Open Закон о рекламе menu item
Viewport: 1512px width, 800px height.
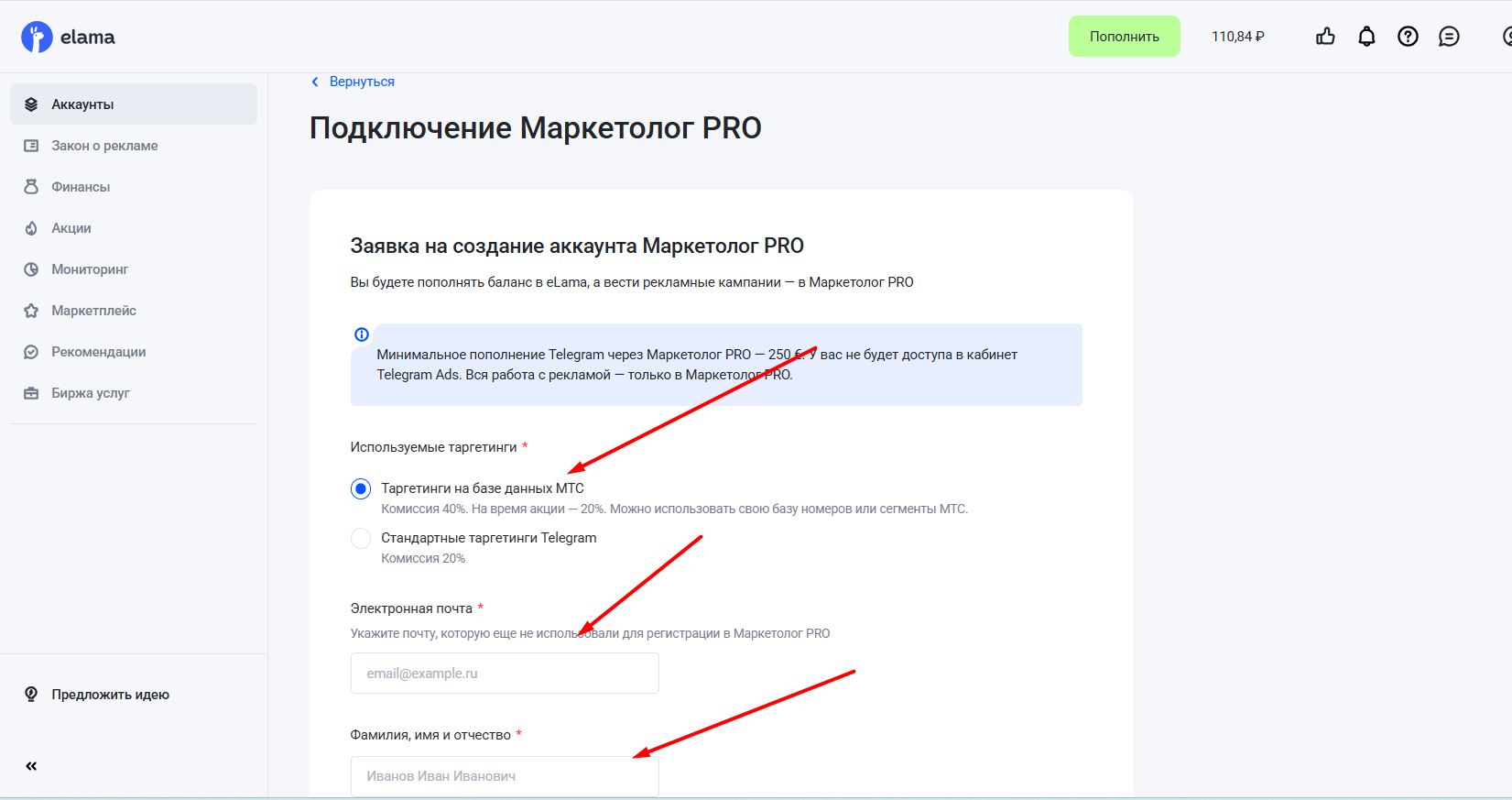click(x=134, y=146)
